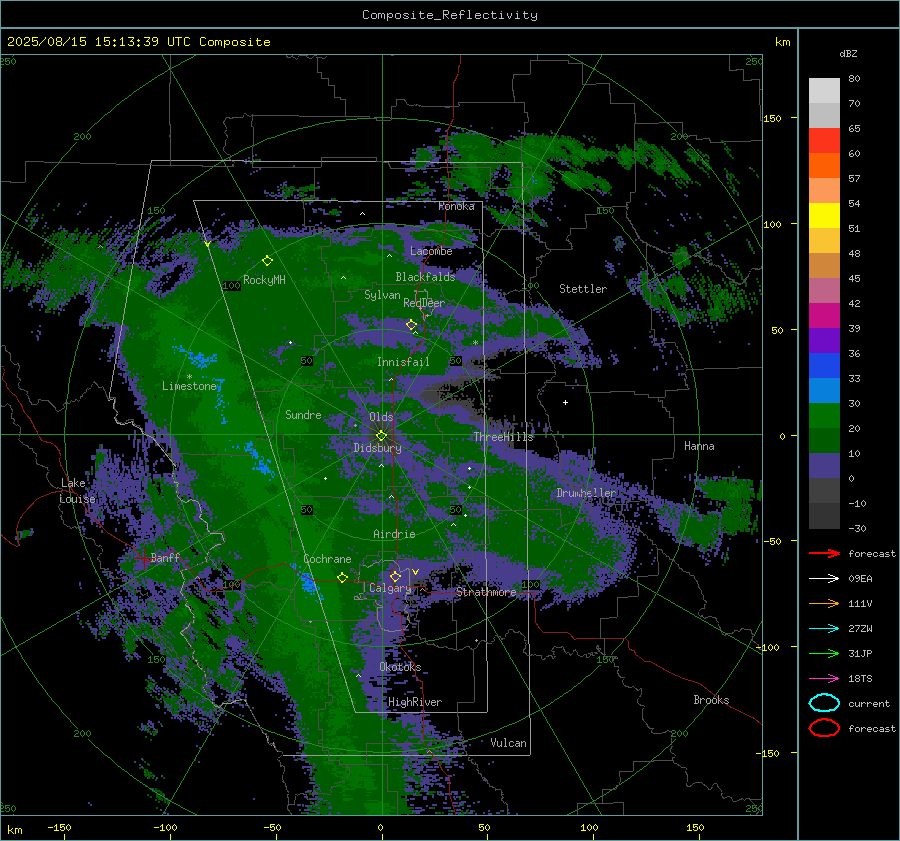Click the Ponoka label
Image resolution: width=900 pixels, height=841 pixels.
pyautogui.click(x=456, y=206)
